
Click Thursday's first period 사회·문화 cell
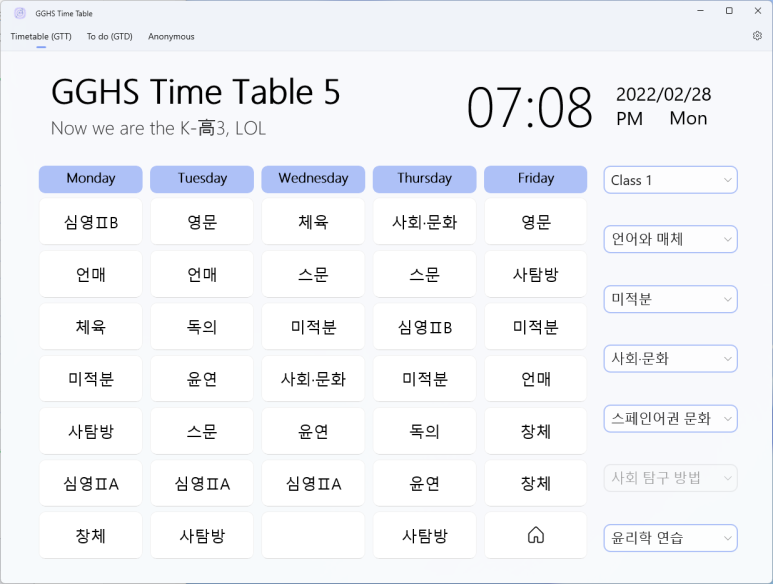(424, 222)
